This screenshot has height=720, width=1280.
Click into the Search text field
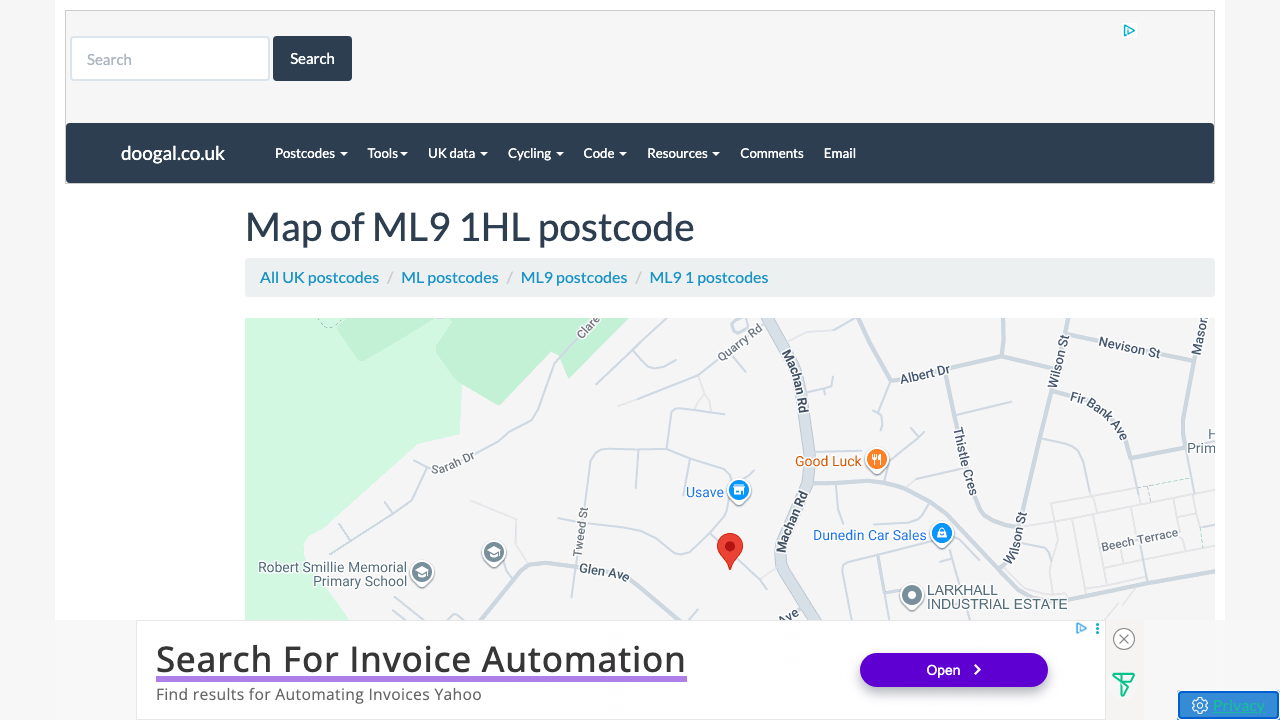pos(170,59)
